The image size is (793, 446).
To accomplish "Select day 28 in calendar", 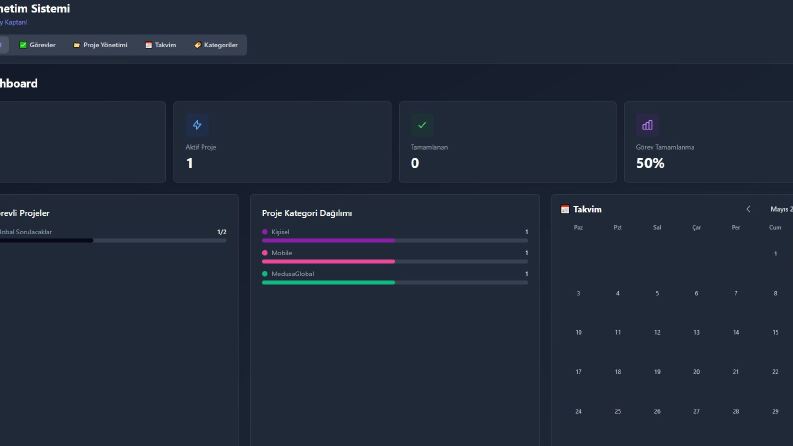I will coord(736,412).
